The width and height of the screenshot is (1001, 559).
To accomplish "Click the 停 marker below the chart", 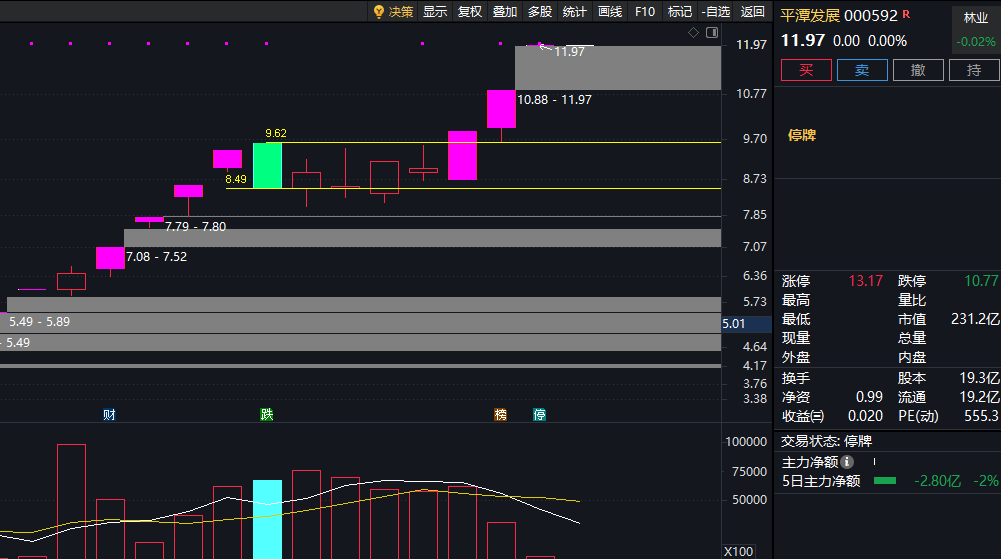I will point(539,415).
